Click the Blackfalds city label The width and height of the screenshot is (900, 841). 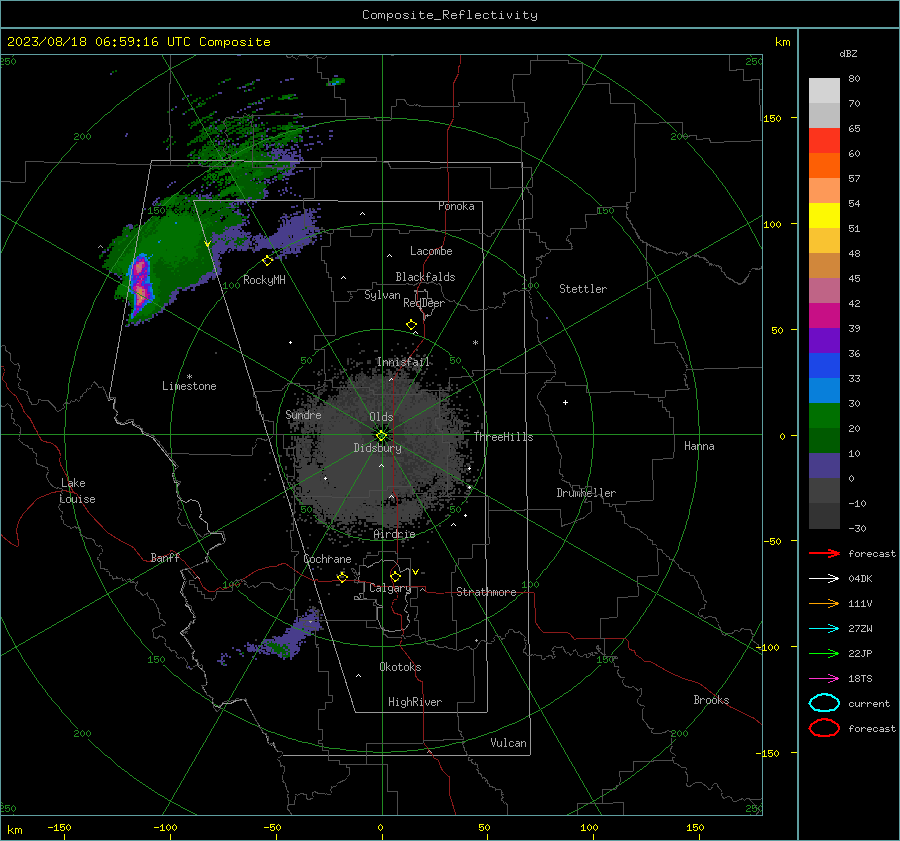click(x=425, y=277)
